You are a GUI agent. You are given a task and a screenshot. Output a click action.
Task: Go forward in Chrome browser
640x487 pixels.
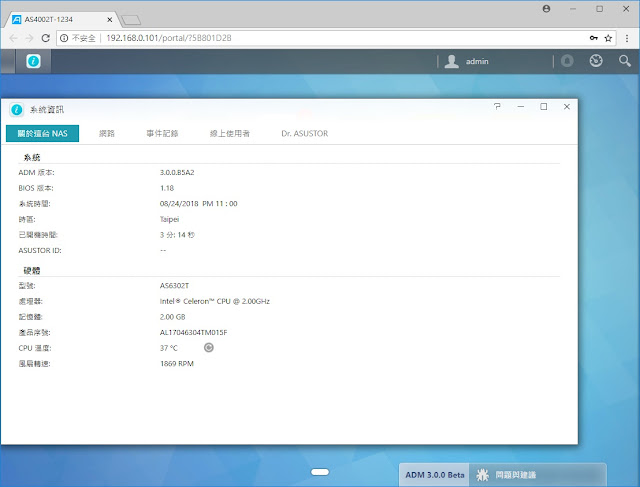[x=29, y=38]
